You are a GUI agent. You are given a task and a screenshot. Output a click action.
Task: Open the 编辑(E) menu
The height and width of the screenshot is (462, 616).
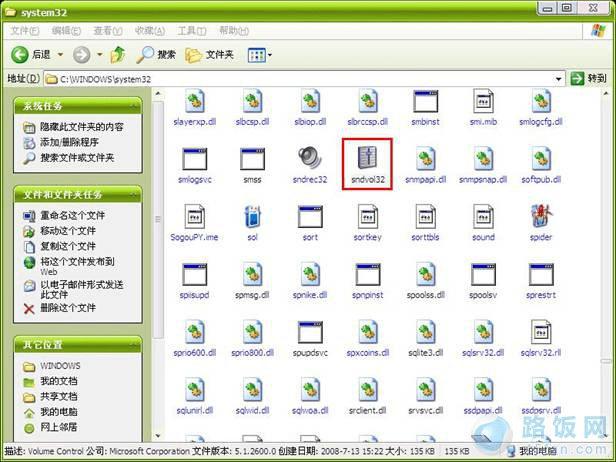pyautogui.click(x=66, y=31)
